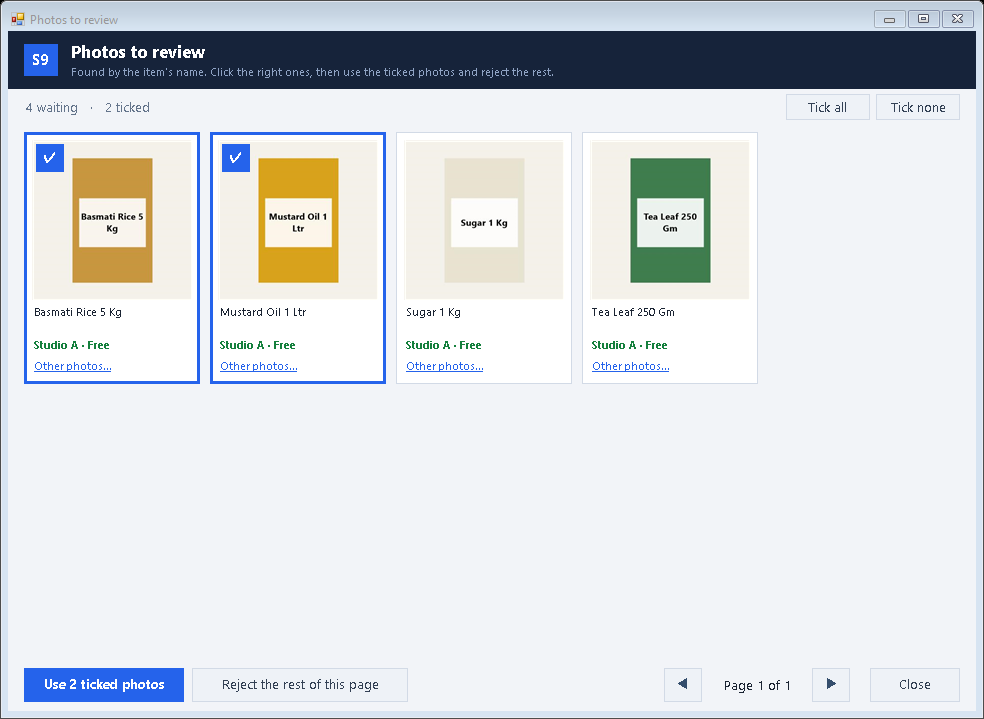Select the Tea Leaf 250 Gm photo
This screenshot has height=719, width=984.
point(670,220)
